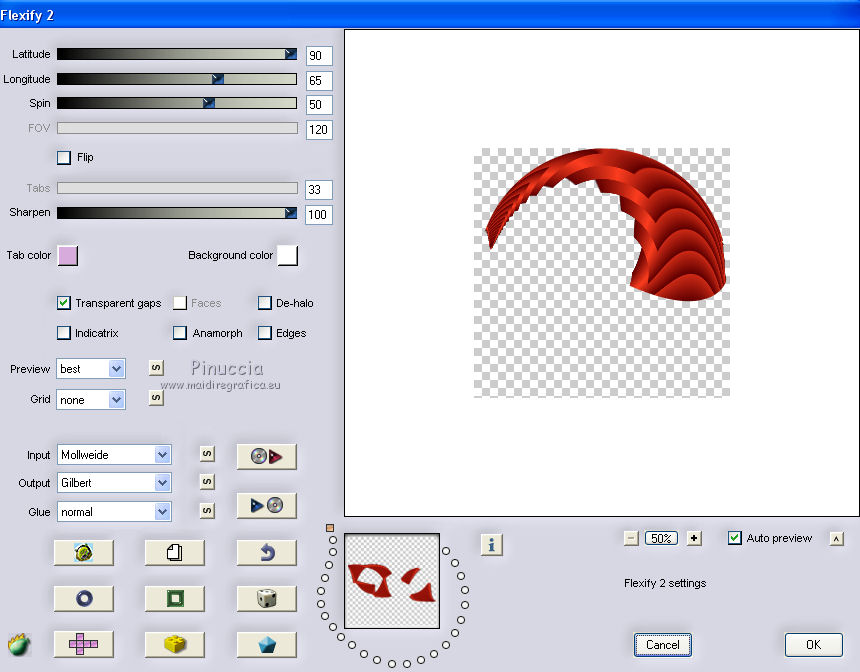Click the S button next to Grid

[x=156, y=397]
